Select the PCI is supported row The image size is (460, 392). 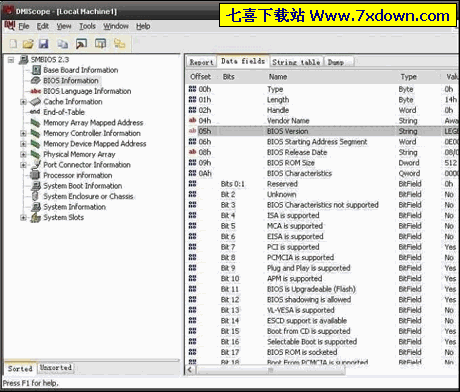pos(323,247)
